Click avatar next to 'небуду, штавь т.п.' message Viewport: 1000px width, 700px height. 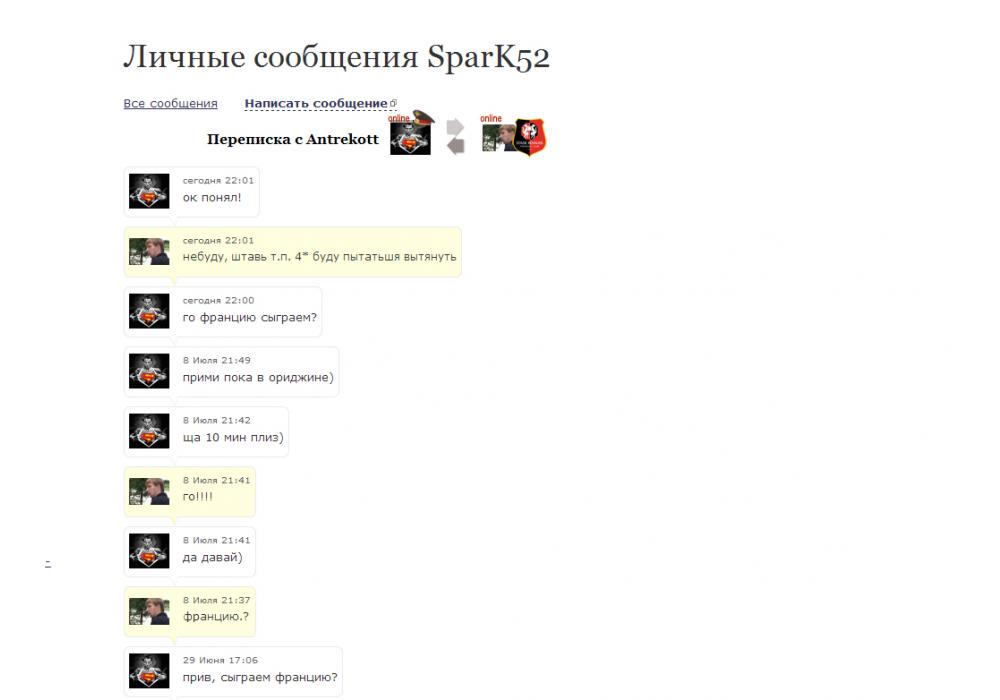(x=149, y=251)
